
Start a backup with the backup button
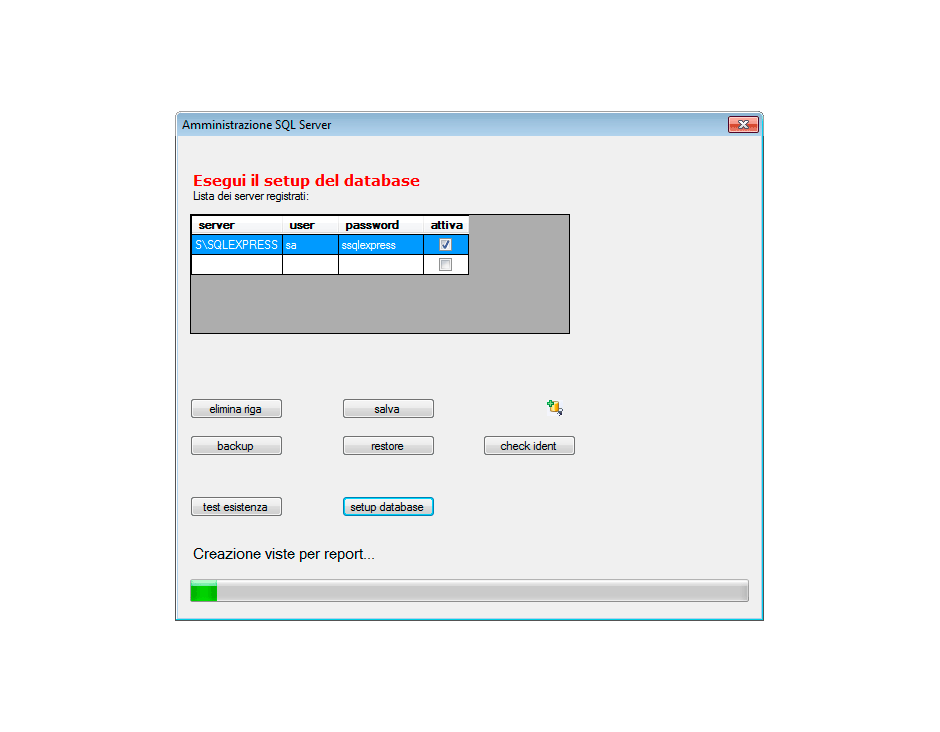(x=236, y=446)
